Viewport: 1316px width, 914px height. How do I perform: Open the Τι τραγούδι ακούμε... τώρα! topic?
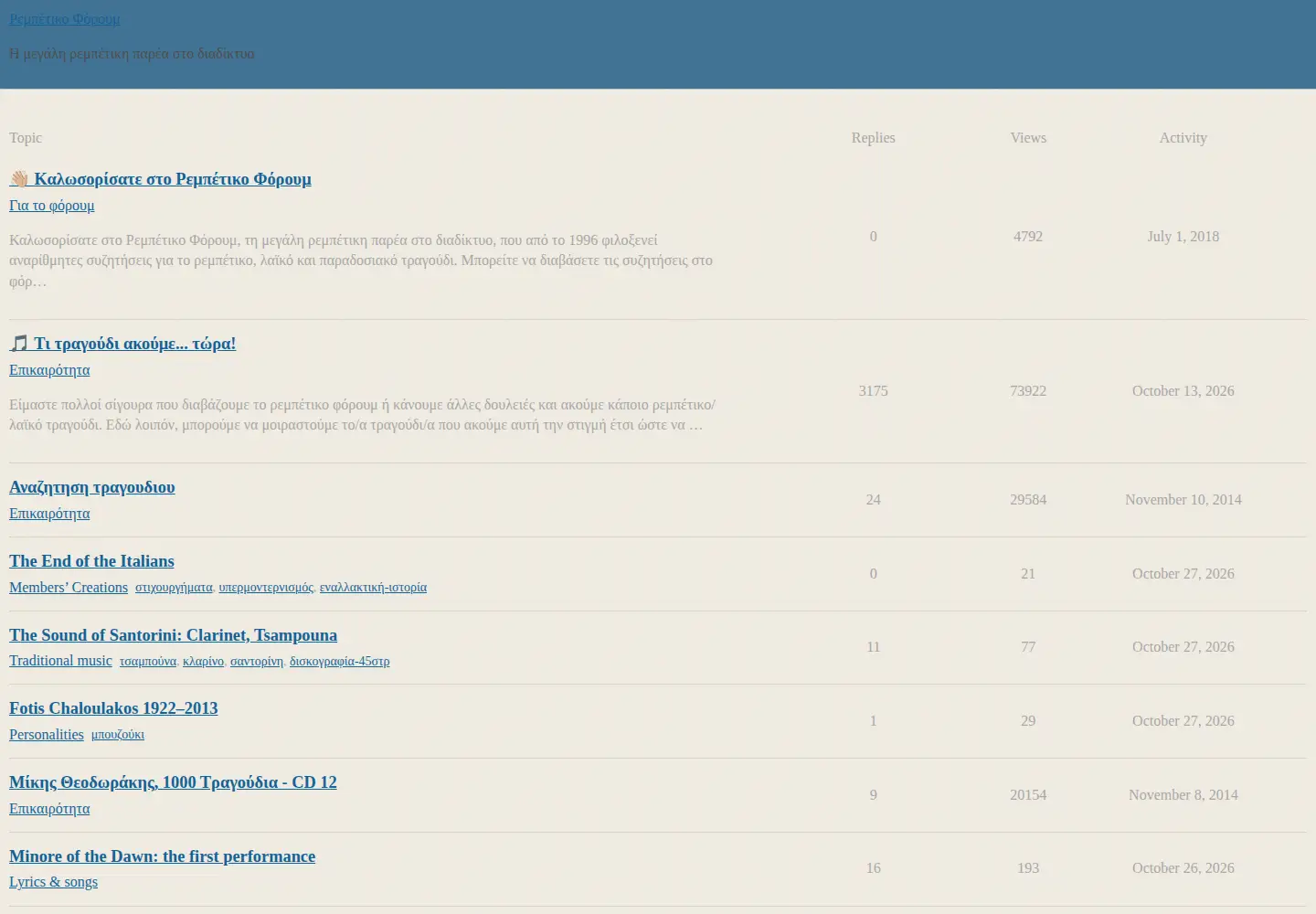122,344
